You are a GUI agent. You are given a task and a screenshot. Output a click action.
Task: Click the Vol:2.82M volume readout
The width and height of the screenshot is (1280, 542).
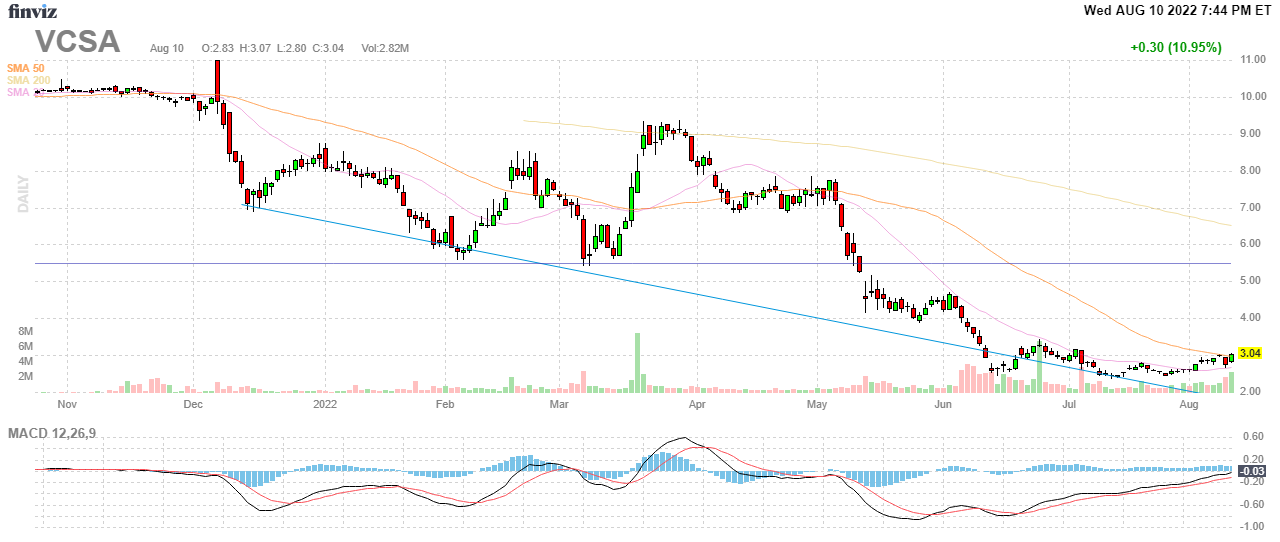[385, 48]
